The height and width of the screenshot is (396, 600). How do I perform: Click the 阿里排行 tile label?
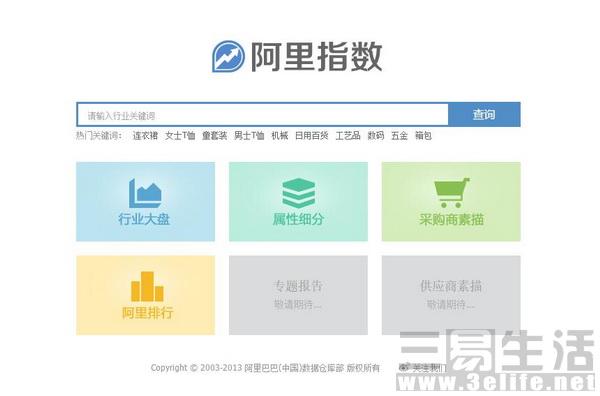click(x=148, y=313)
